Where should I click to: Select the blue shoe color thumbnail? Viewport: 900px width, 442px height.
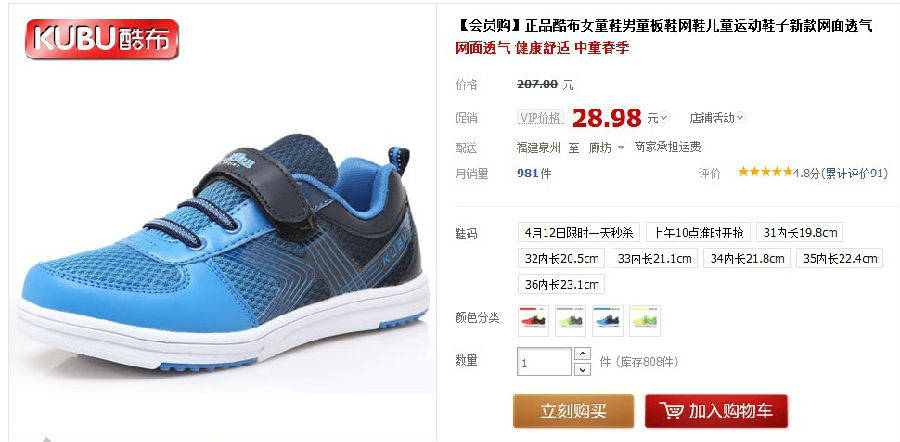[608, 321]
